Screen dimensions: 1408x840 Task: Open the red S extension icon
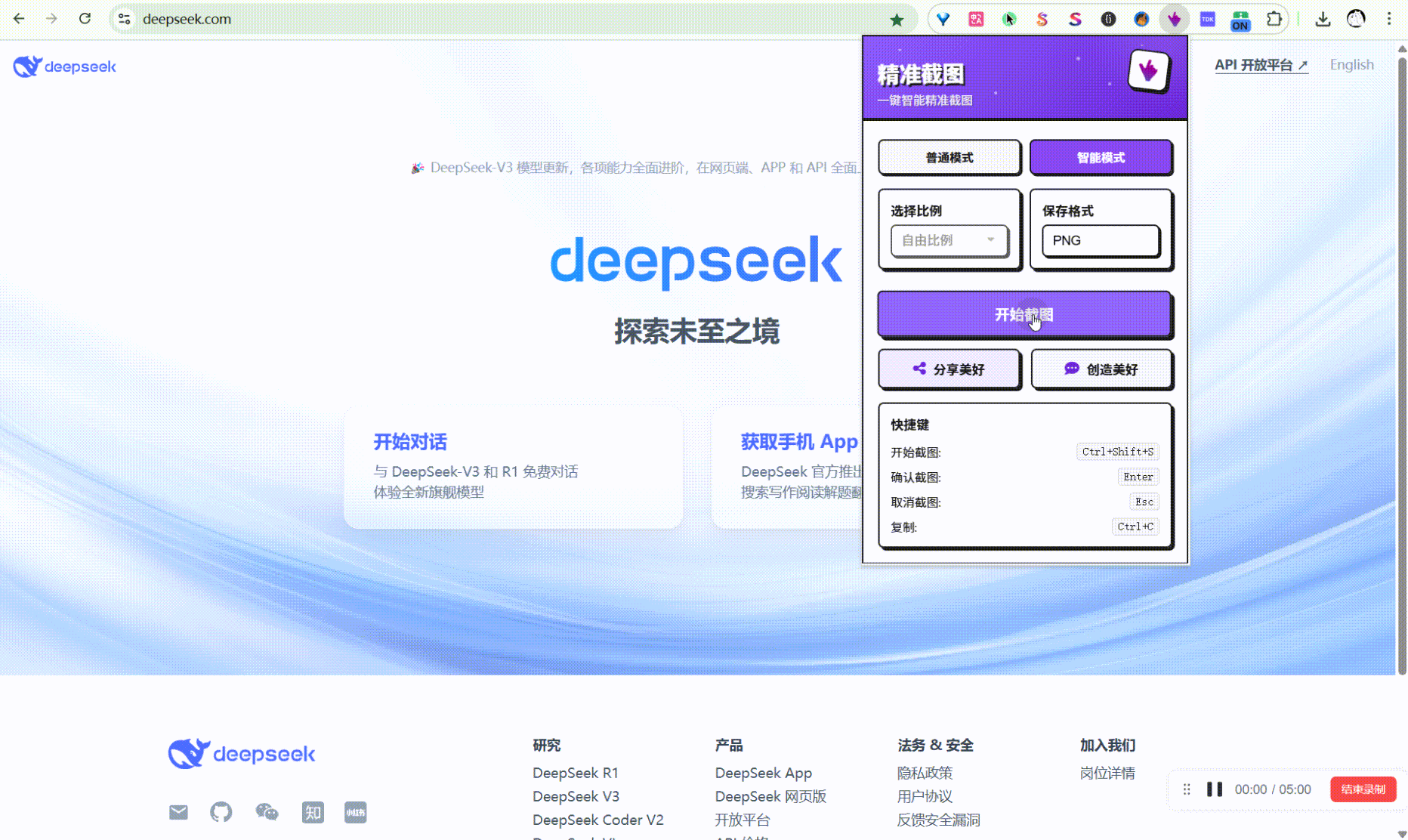(x=1075, y=19)
